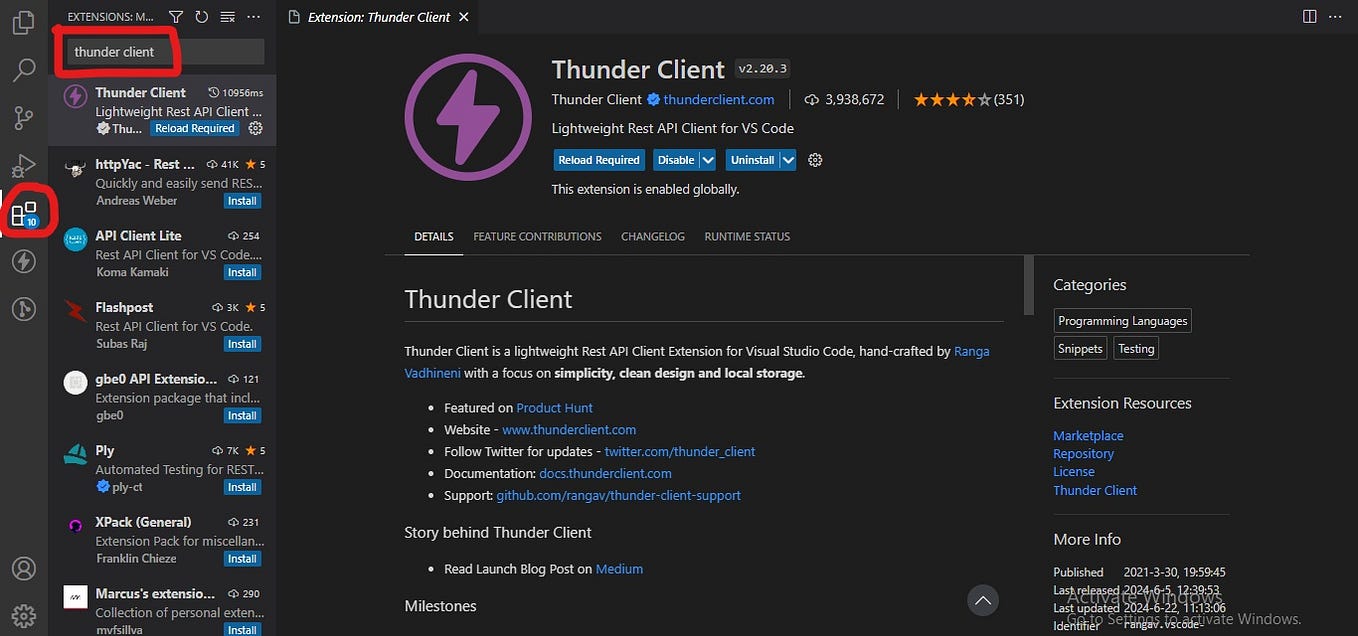The height and width of the screenshot is (636, 1358).
Task: Open the Product Hunt link
Action: (x=554, y=408)
